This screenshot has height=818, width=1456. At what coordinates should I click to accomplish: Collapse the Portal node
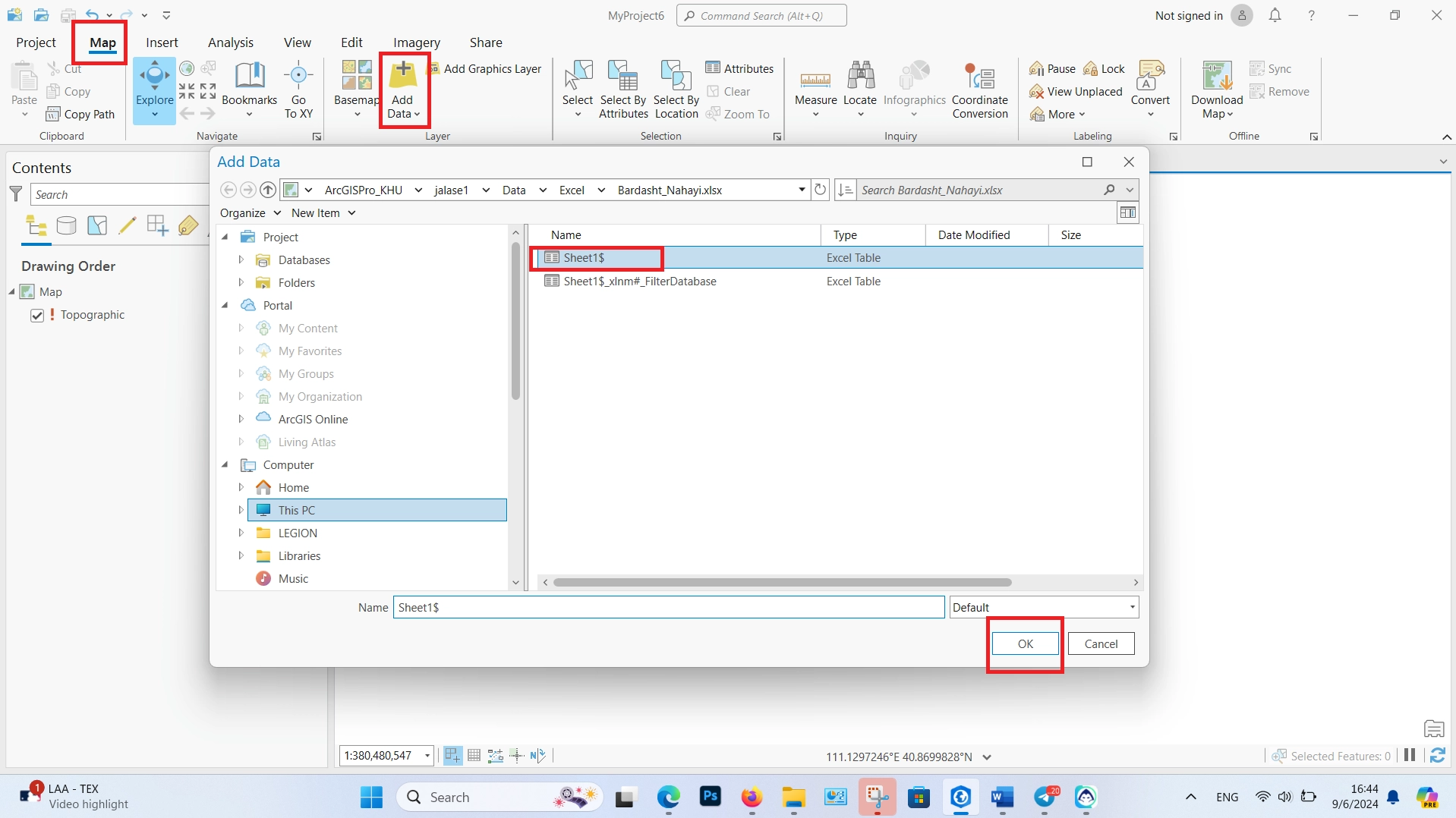225,305
